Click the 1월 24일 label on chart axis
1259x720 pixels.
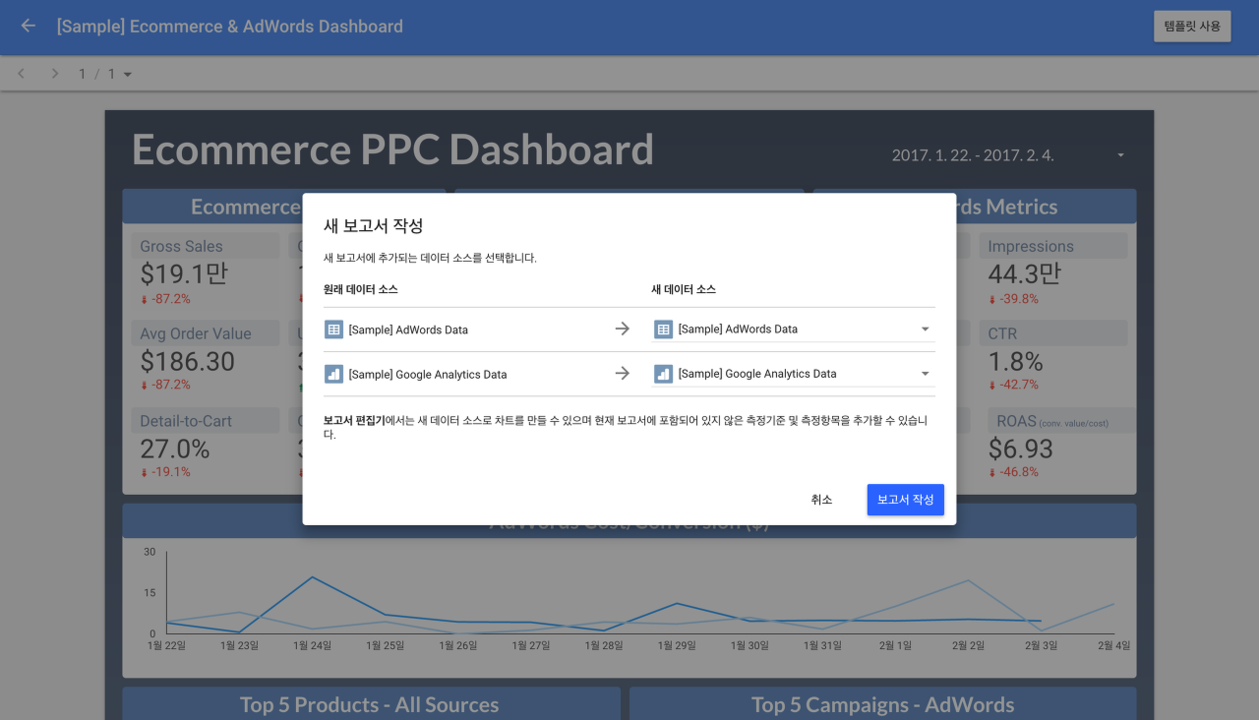(312, 646)
